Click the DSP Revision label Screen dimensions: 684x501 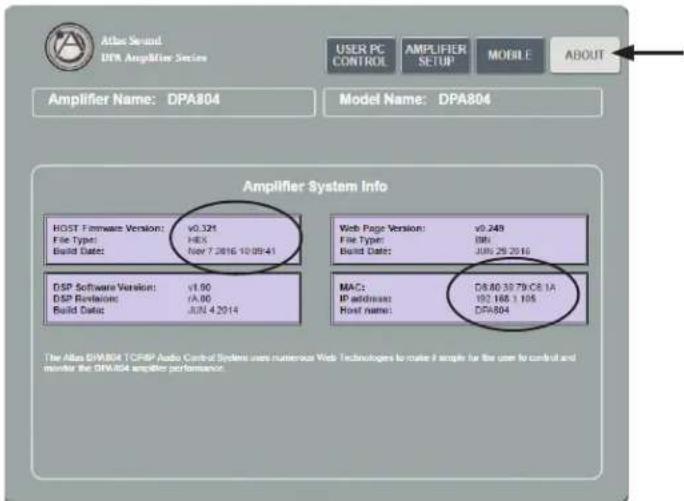pyautogui.click(x=86, y=299)
